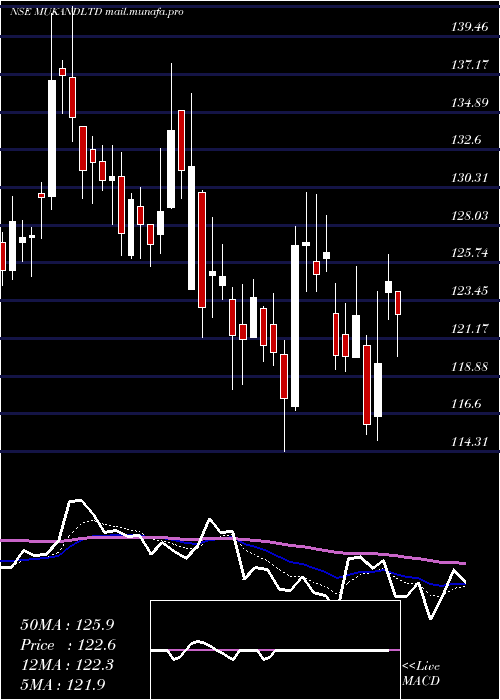Select the 123.45 price axis label
Viewport: 500px width, 700px height.
point(470,291)
